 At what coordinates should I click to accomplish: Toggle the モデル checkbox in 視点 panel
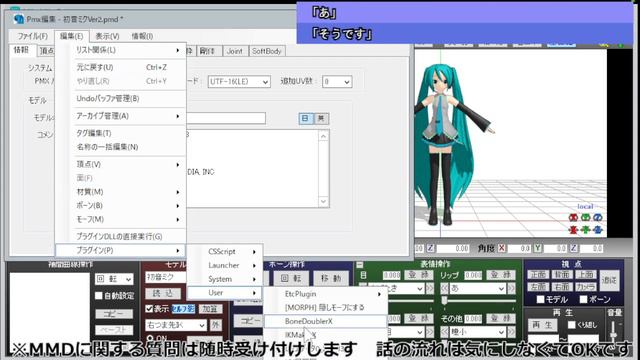click(x=540, y=300)
